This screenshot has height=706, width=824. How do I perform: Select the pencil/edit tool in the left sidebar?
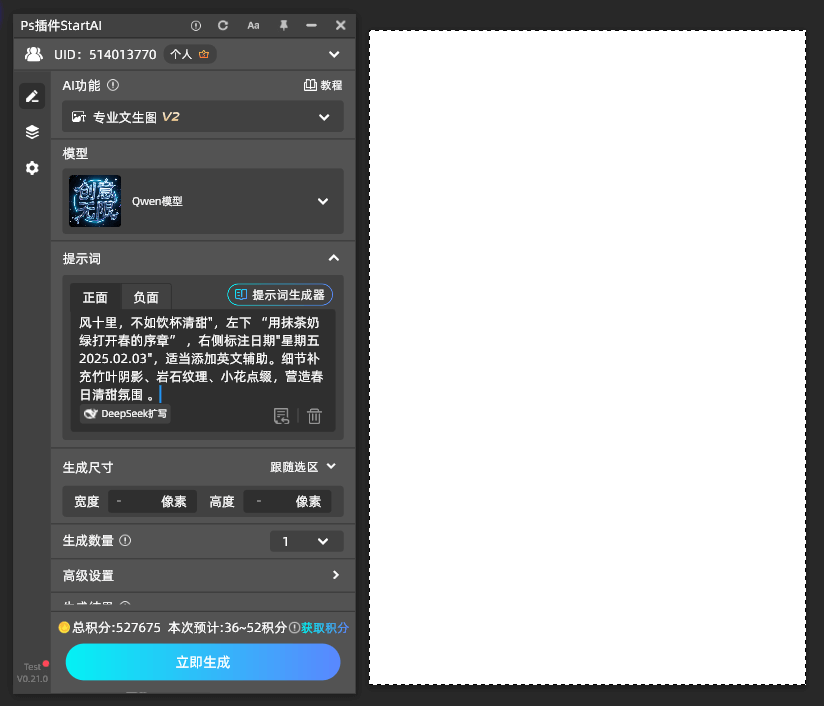point(31,95)
